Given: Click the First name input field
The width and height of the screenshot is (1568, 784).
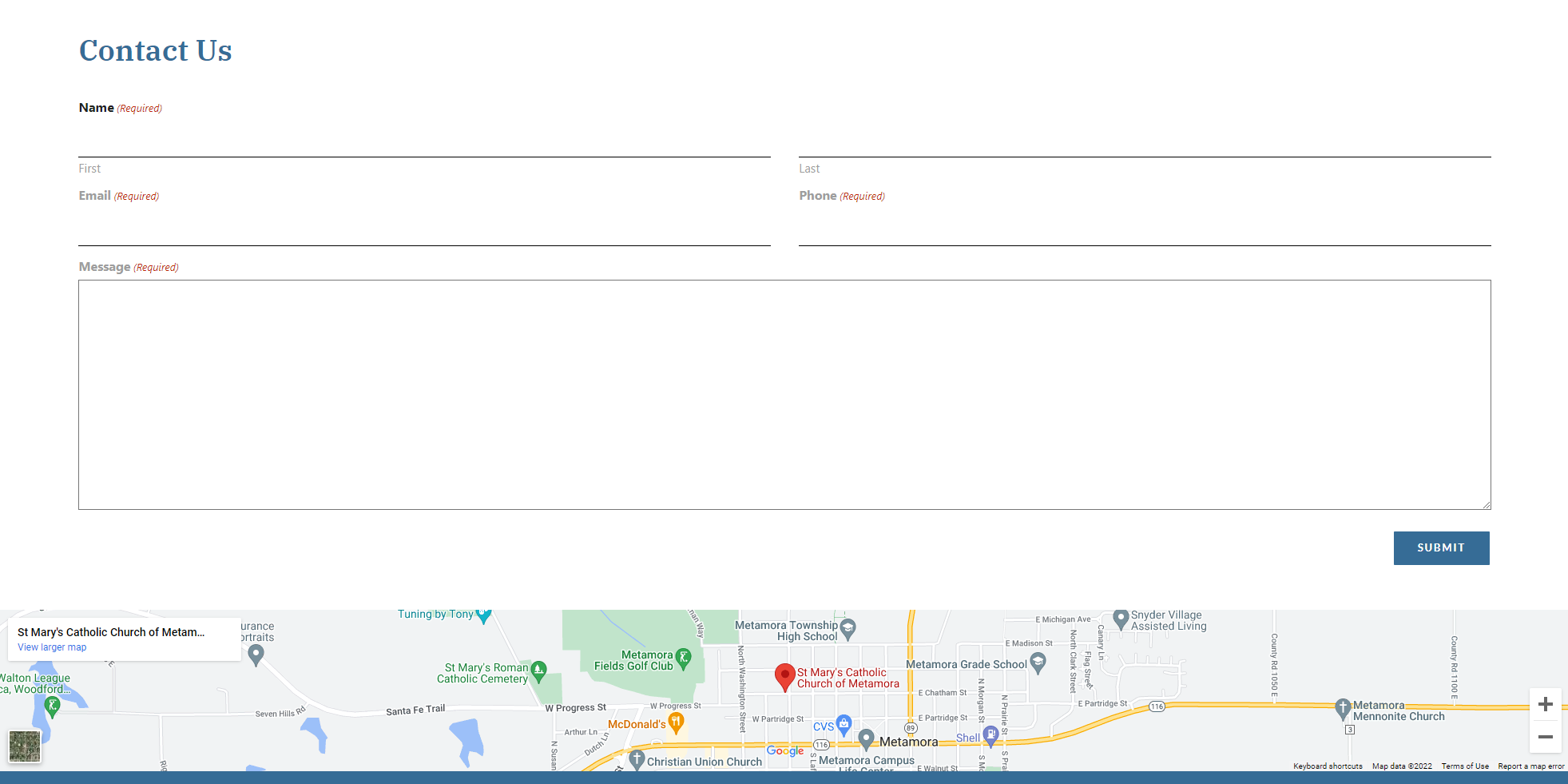Looking at the screenshot, I should pyautogui.click(x=424, y=141).
